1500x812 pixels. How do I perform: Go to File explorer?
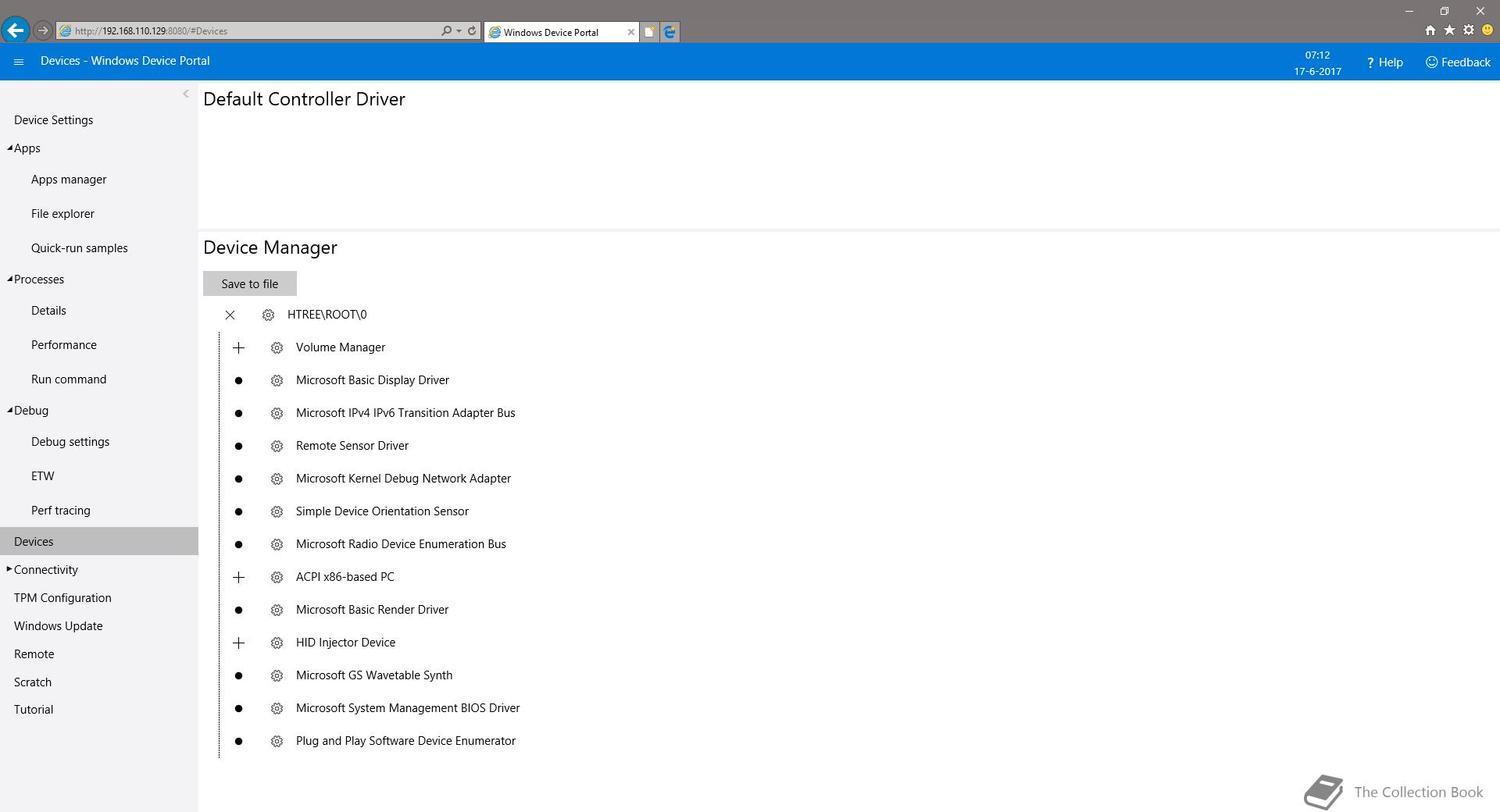pos(62,213)
